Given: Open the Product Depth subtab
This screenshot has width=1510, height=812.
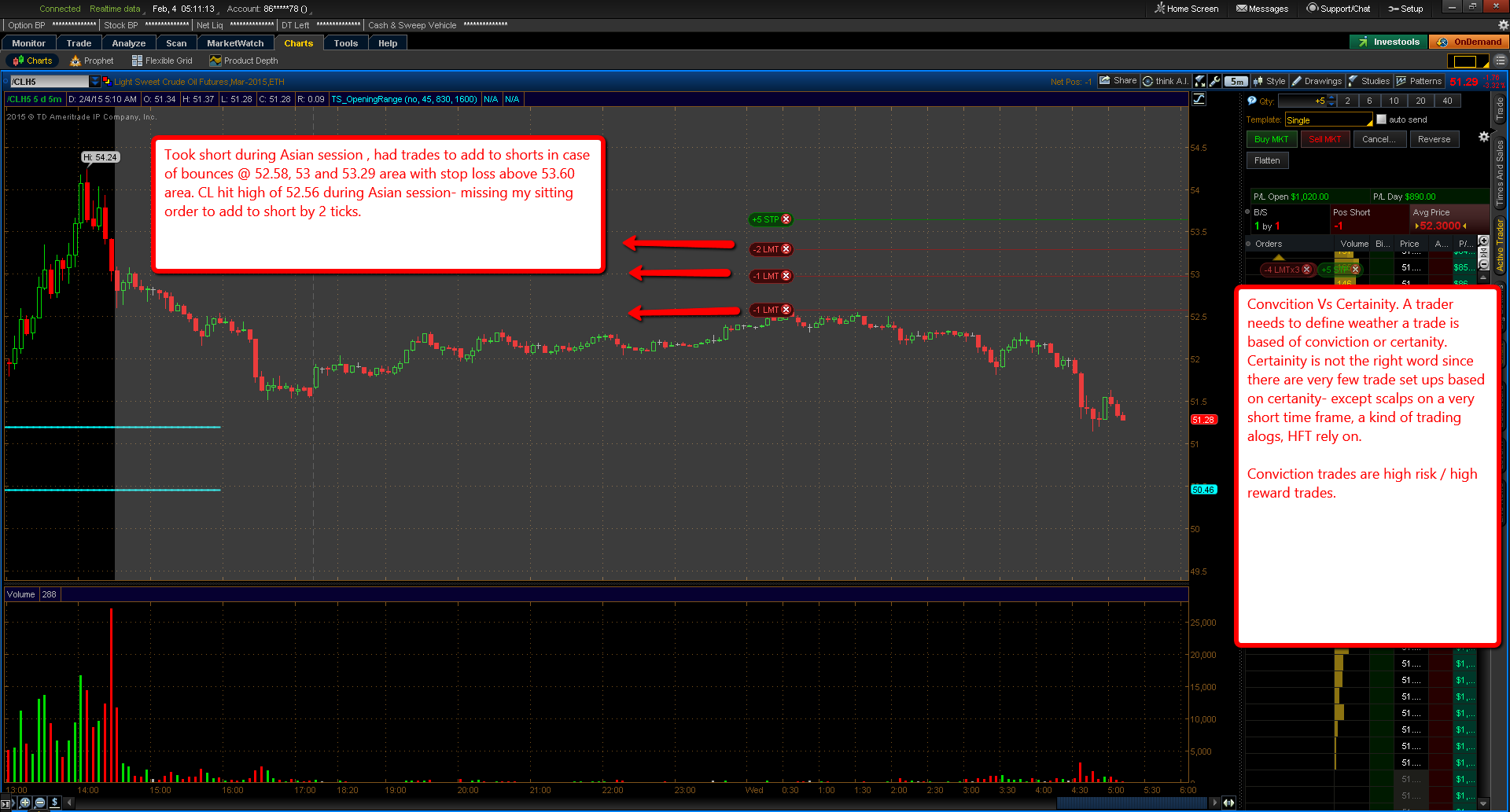Looking at the screenshot, I should (x=244, y=61).
